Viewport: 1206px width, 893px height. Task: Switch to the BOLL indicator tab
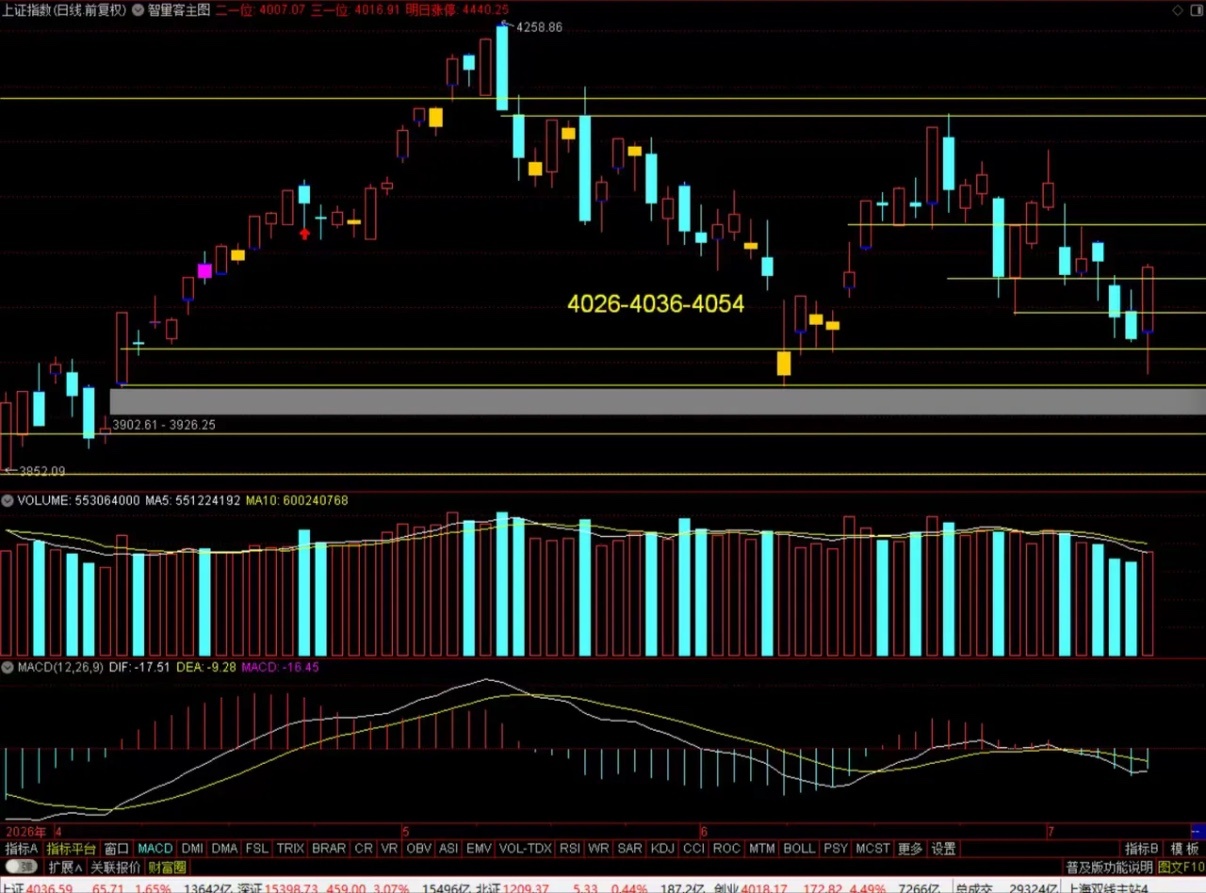point(799,848)
